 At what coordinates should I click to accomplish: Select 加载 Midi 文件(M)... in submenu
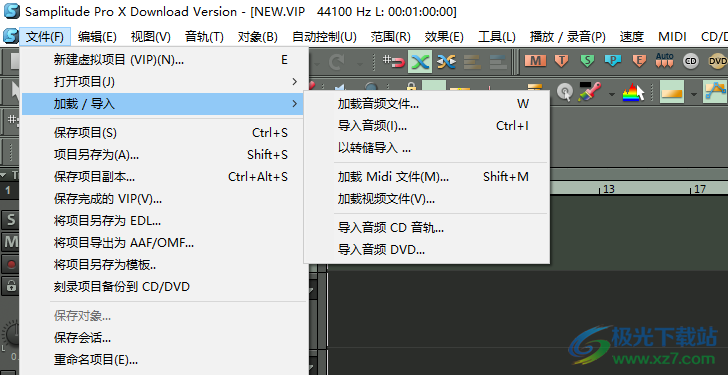(427, 176)
